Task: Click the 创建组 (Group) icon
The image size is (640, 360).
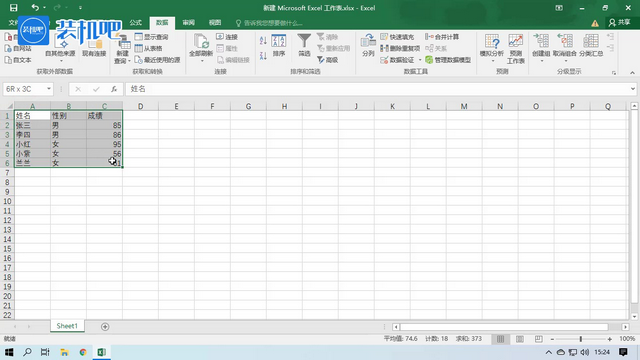Action: pos(541,41)
